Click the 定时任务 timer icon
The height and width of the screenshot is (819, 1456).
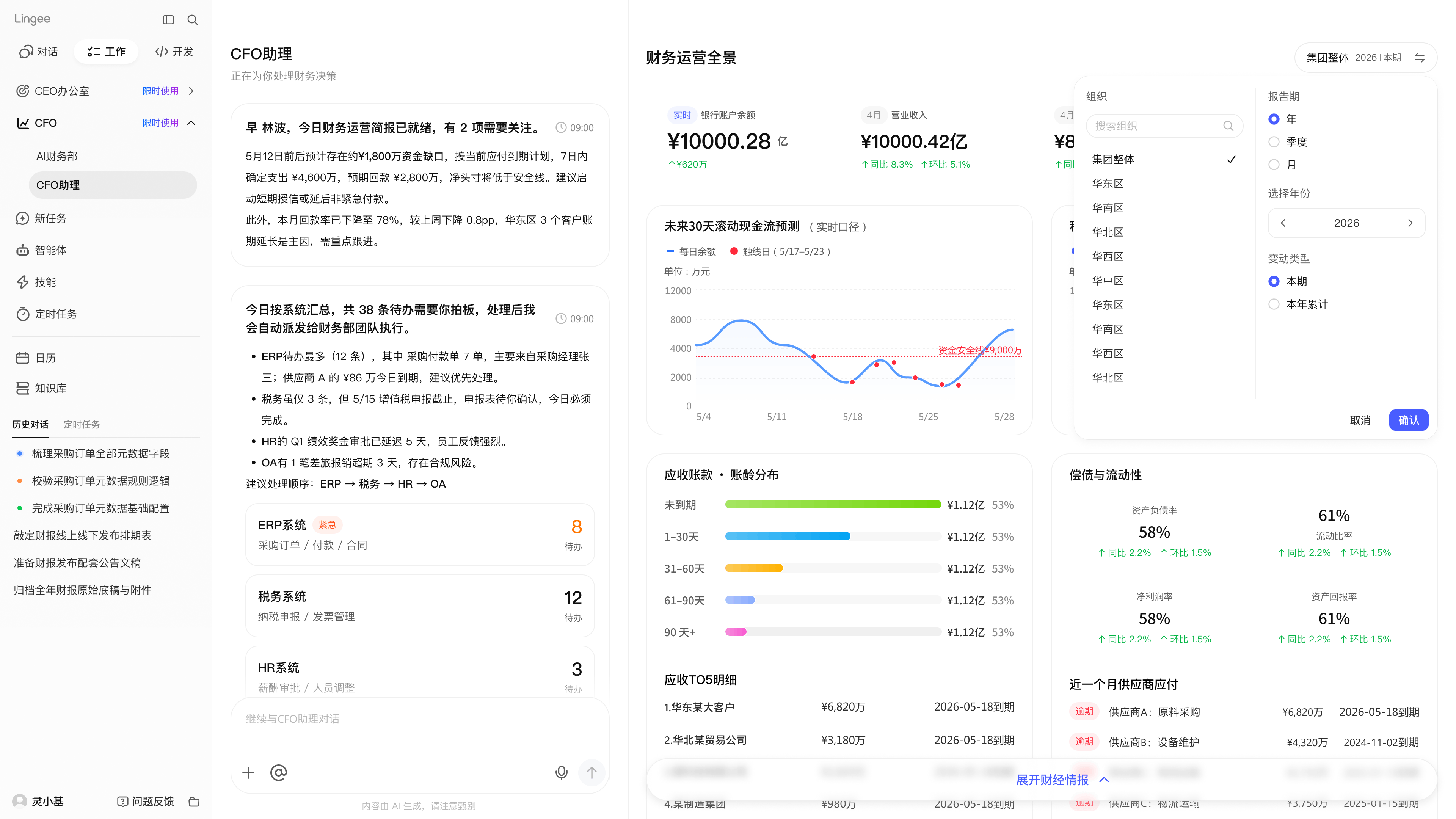[x=22, y=314]
